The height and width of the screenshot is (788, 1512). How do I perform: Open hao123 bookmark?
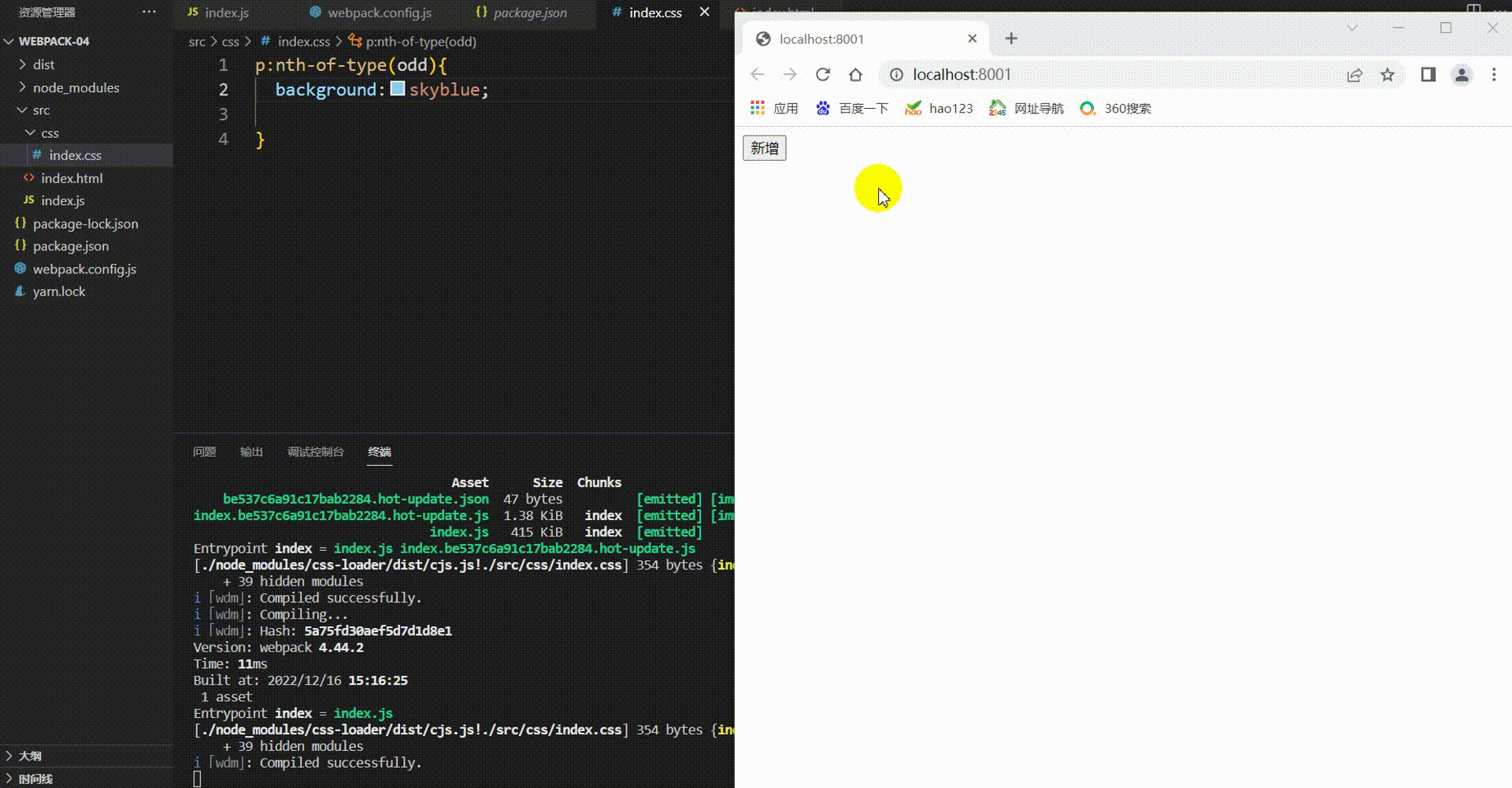[939, 108]
